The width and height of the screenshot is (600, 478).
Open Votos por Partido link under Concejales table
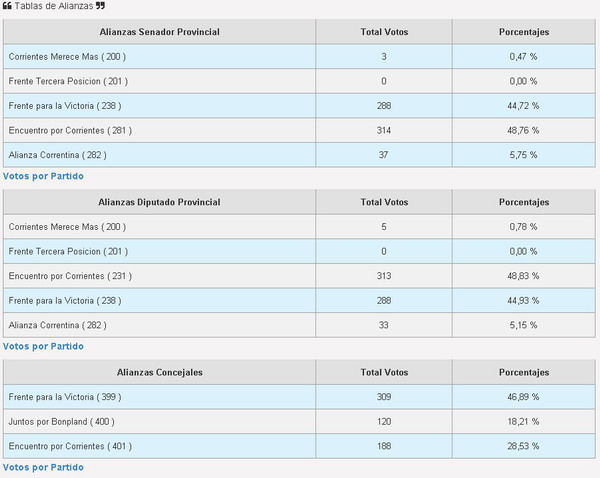tap(43, 467)
